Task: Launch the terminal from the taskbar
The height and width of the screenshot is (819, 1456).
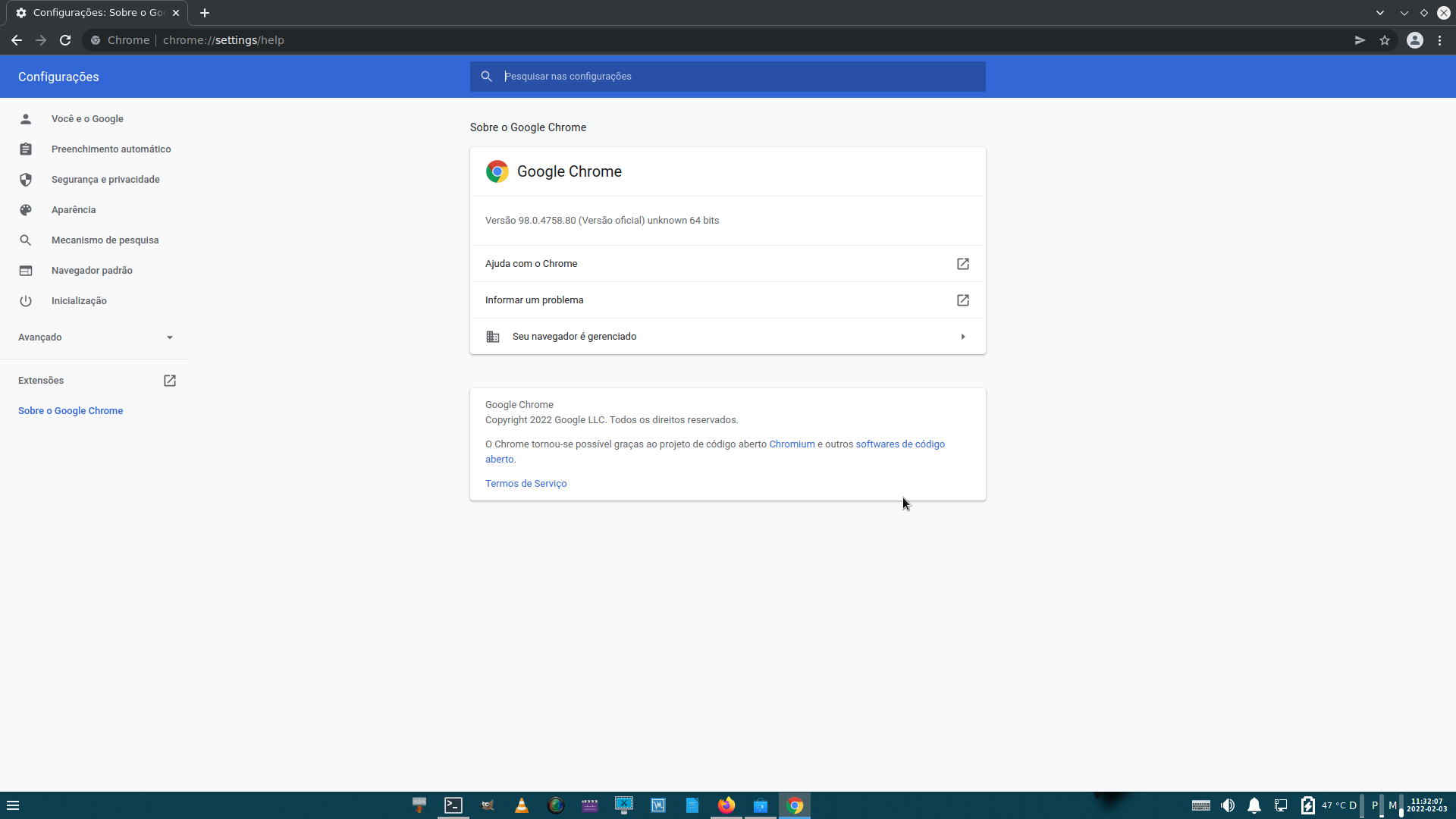Action: [453, 805]
